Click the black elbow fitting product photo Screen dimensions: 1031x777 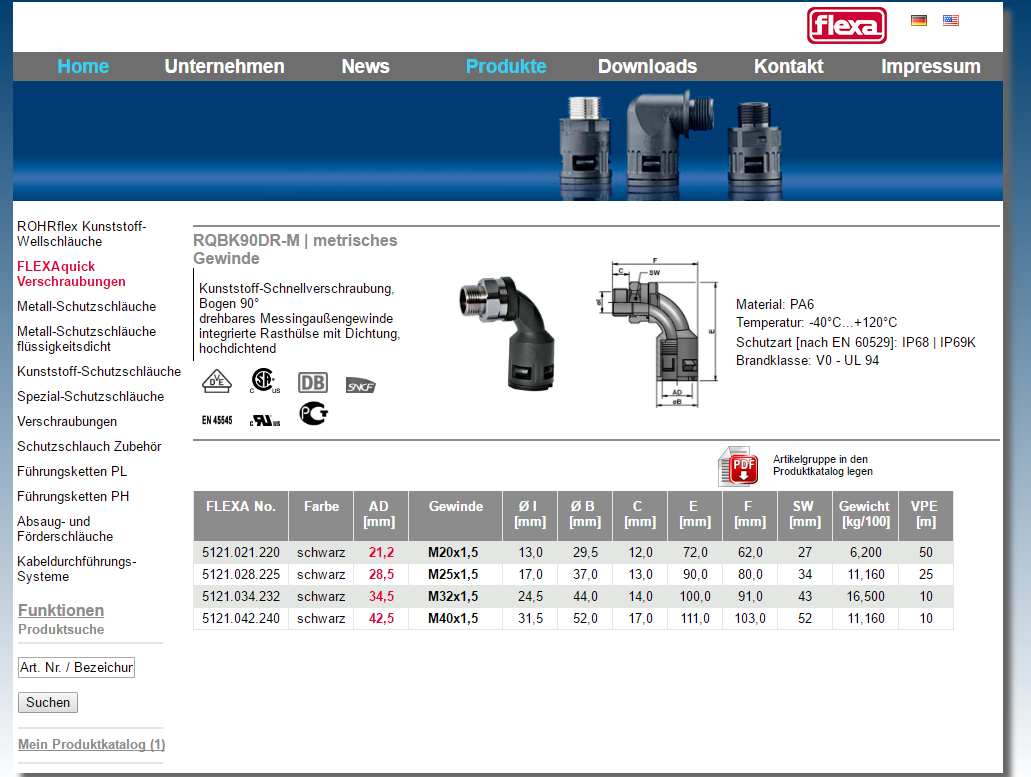point(507,334)
